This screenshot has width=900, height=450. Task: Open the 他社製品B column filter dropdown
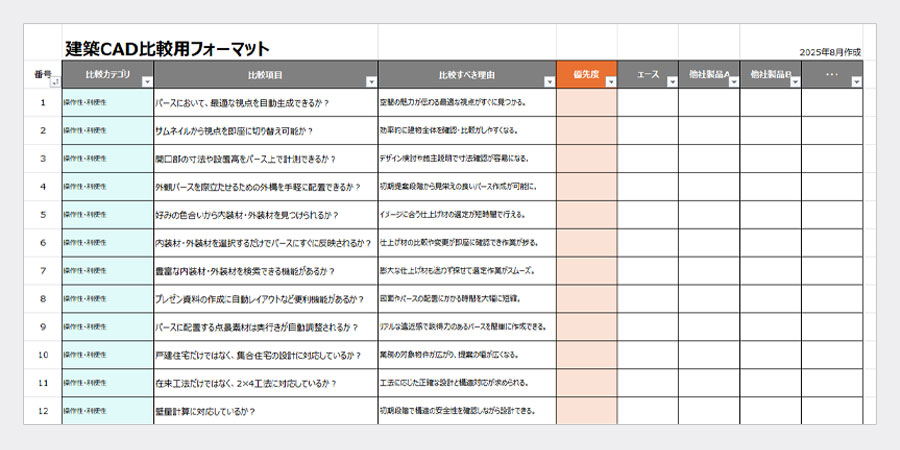795,82
